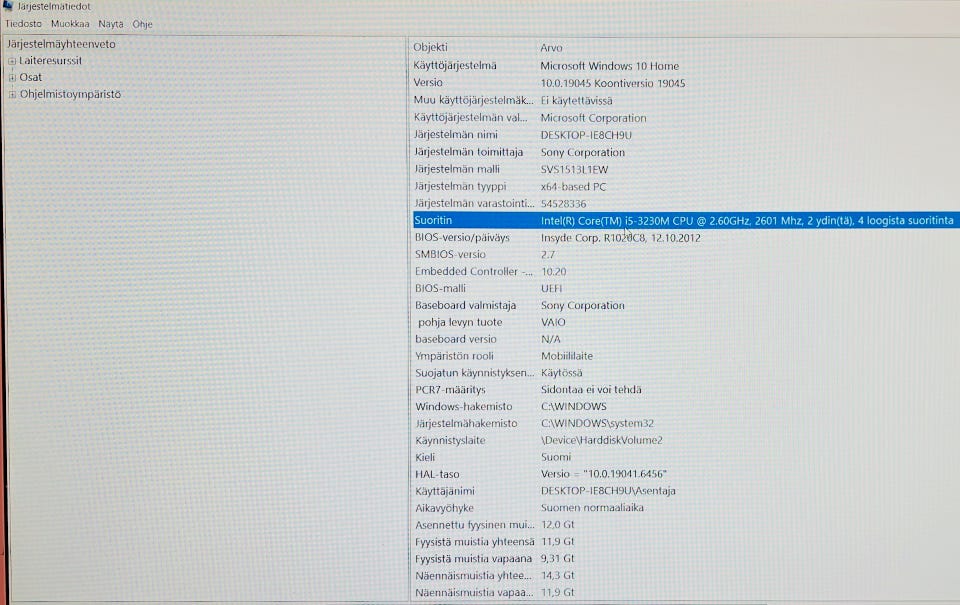Select the Aikavyöhyke row
The height and width of the screenshot is (605, 960).
(x=444, y=508)
